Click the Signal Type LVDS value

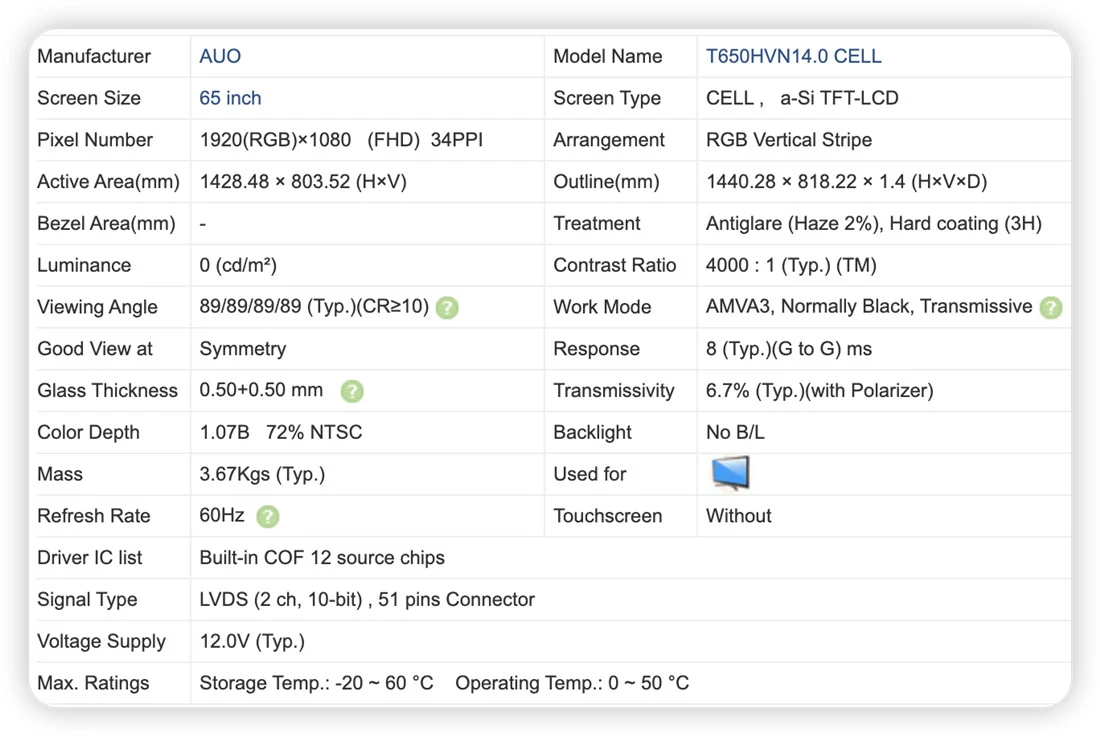pos(367,599)
